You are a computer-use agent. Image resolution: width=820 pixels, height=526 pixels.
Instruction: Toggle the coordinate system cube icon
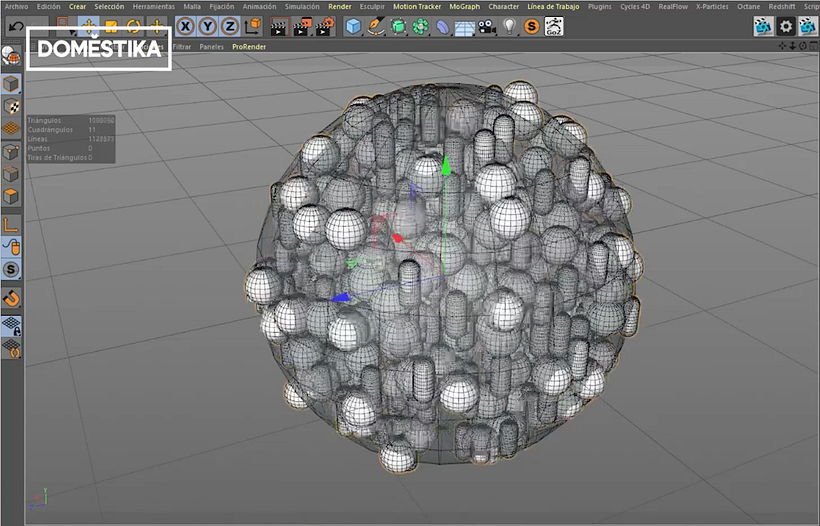(x=253, y=26)
